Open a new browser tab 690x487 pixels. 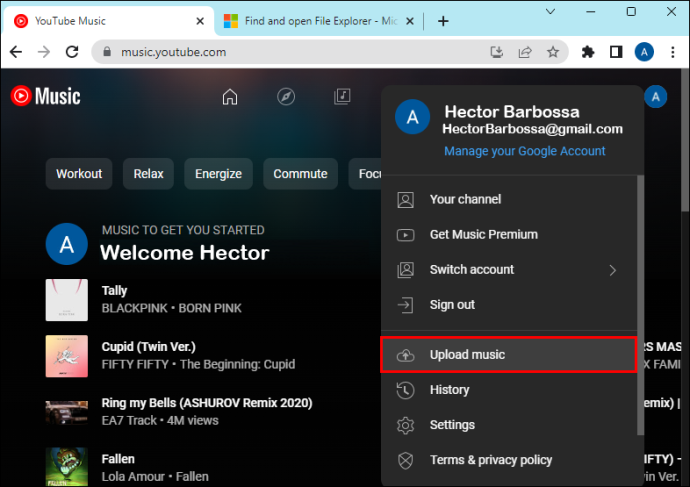tap(443, 21)
